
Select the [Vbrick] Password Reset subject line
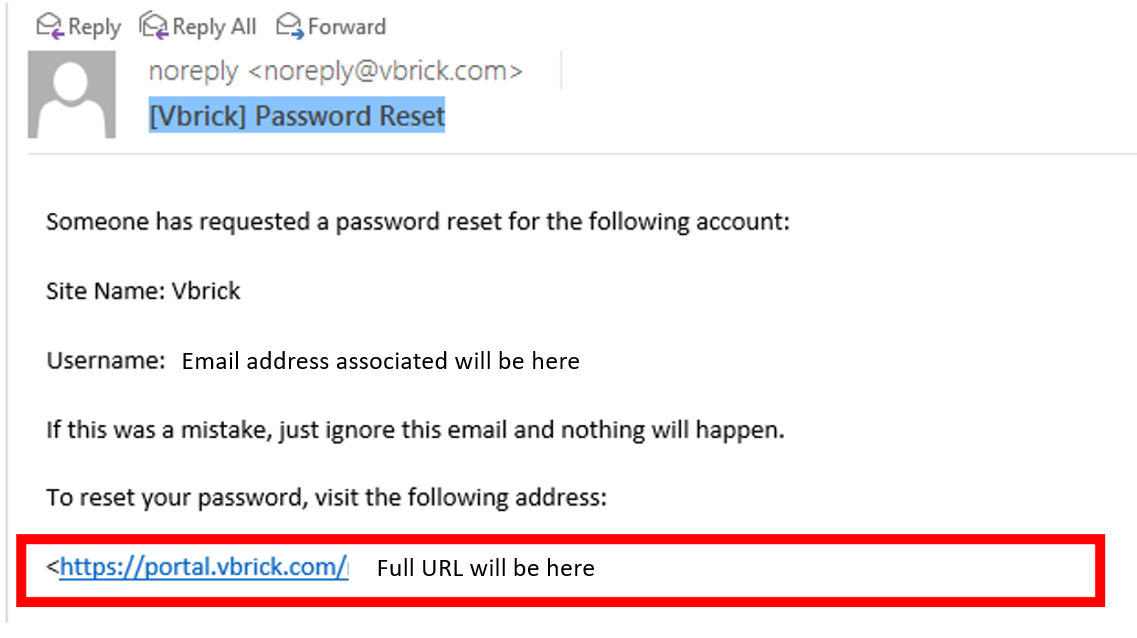[x=297, y=116]
